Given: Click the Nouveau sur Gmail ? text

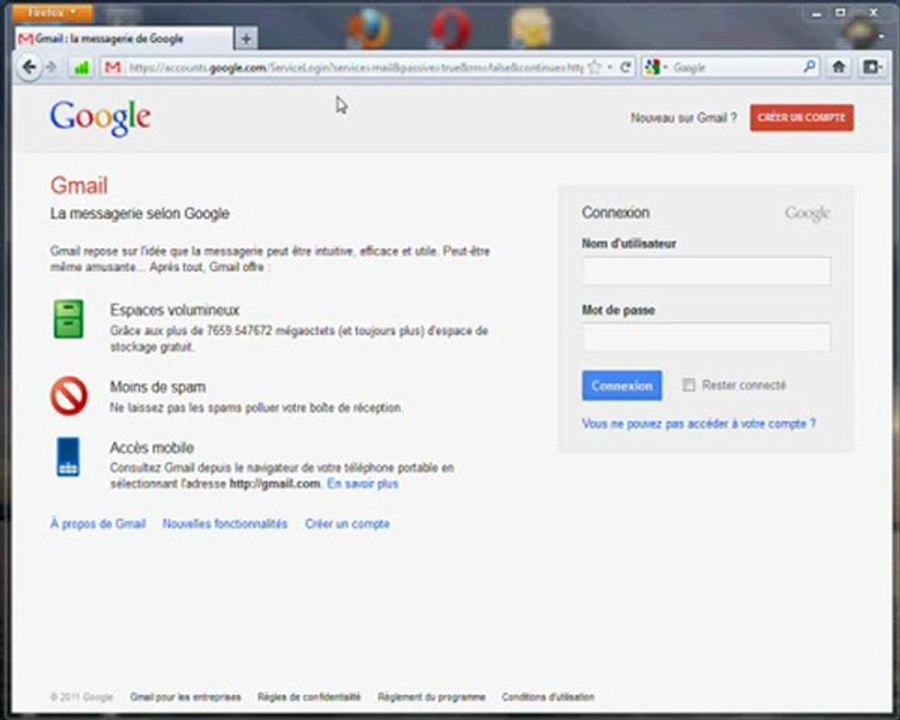Looking at the screenshot, I should pos(683,118).
